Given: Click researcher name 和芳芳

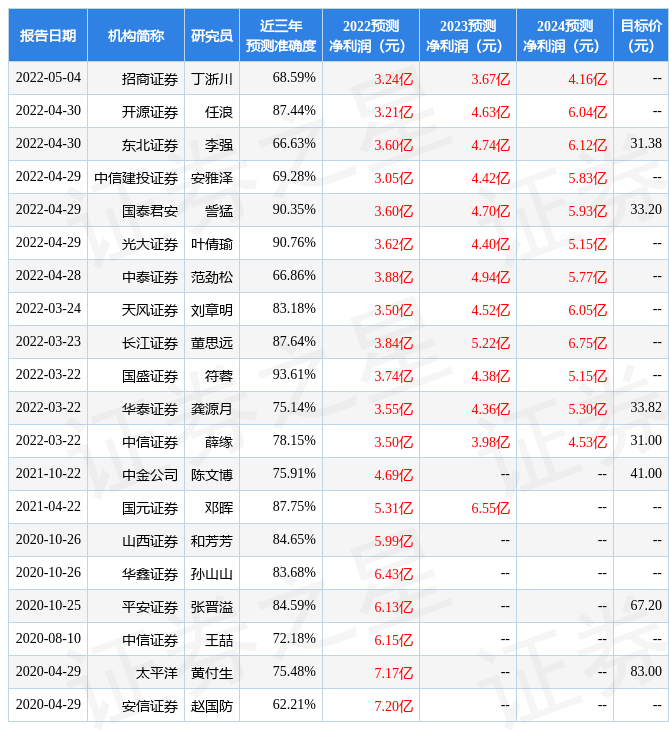Looking at the screenshot, I should click(212, 541).
